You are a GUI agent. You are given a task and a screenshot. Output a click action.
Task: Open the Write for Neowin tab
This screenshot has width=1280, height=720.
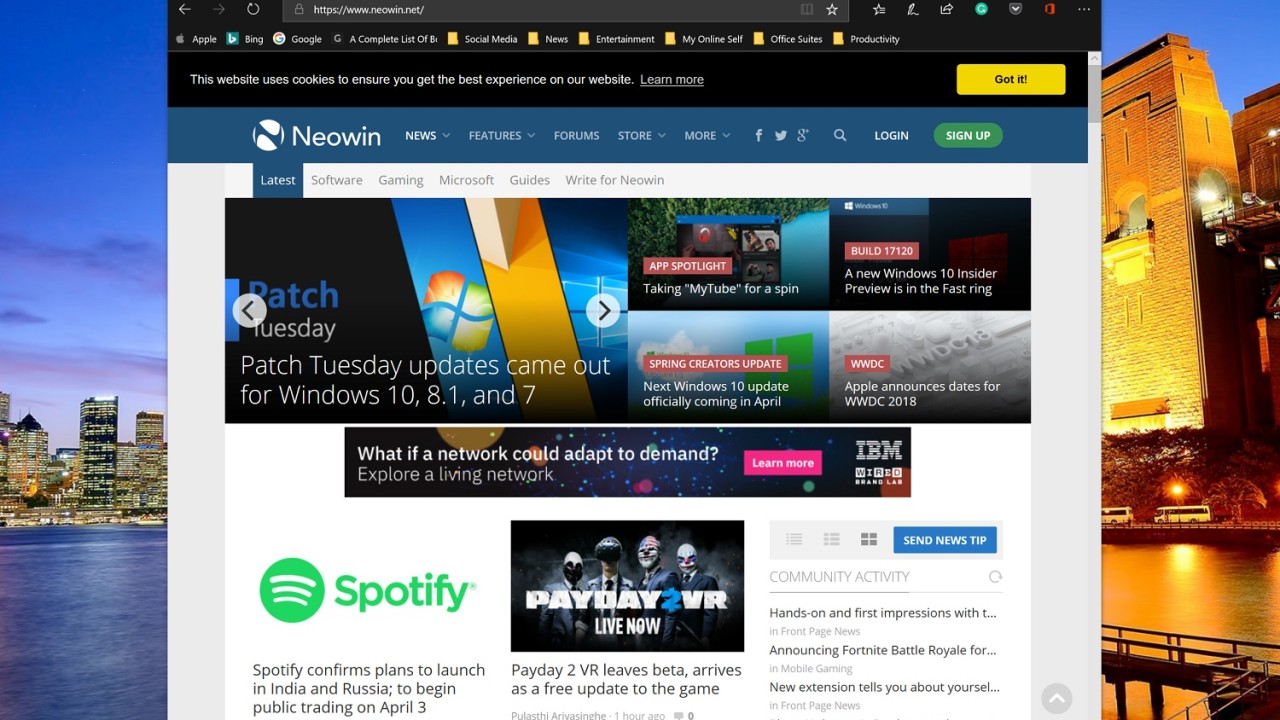click(615, 180)
